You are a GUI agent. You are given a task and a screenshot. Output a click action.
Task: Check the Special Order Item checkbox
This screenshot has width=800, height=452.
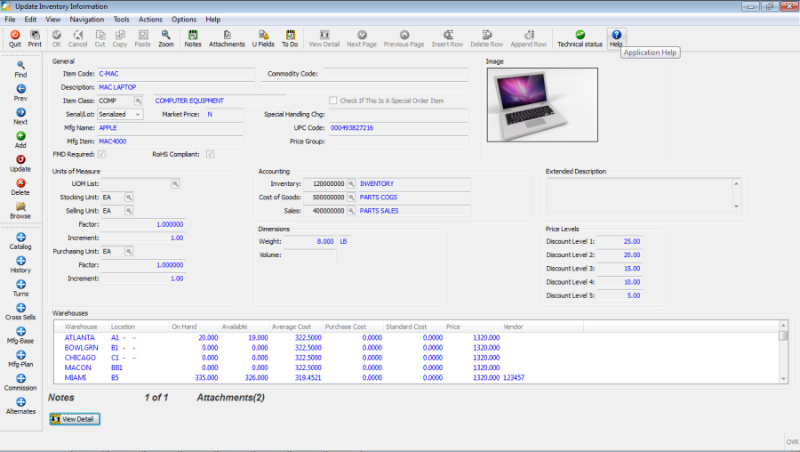click(333, 101)
